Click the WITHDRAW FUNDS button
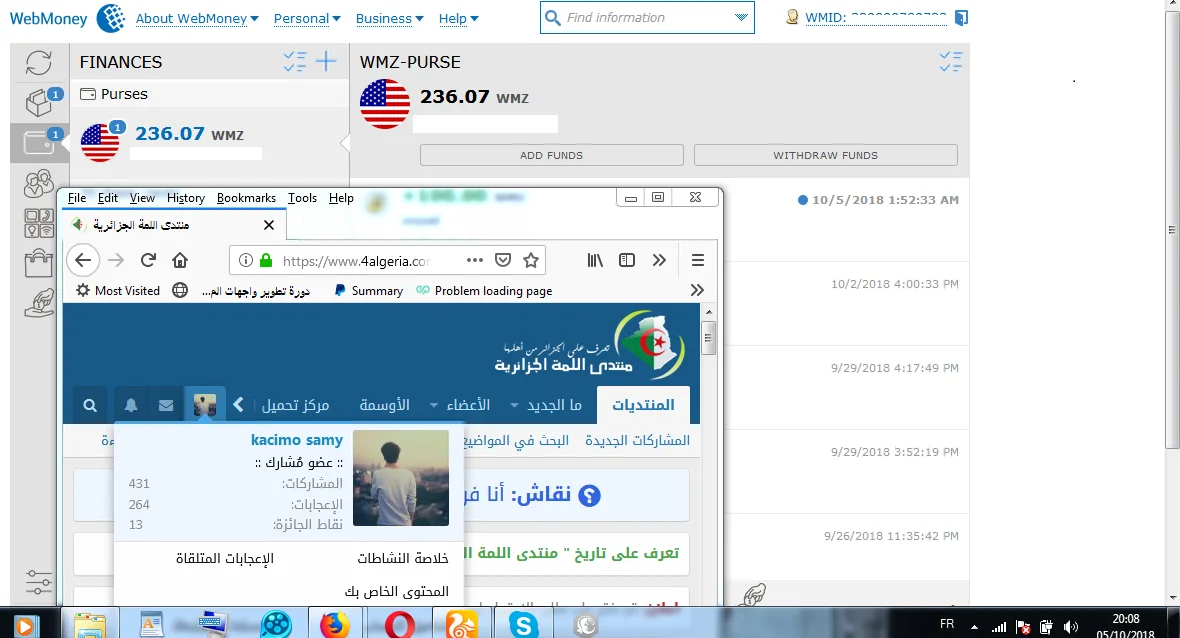The image size is (1180, 638). [825, 155]
